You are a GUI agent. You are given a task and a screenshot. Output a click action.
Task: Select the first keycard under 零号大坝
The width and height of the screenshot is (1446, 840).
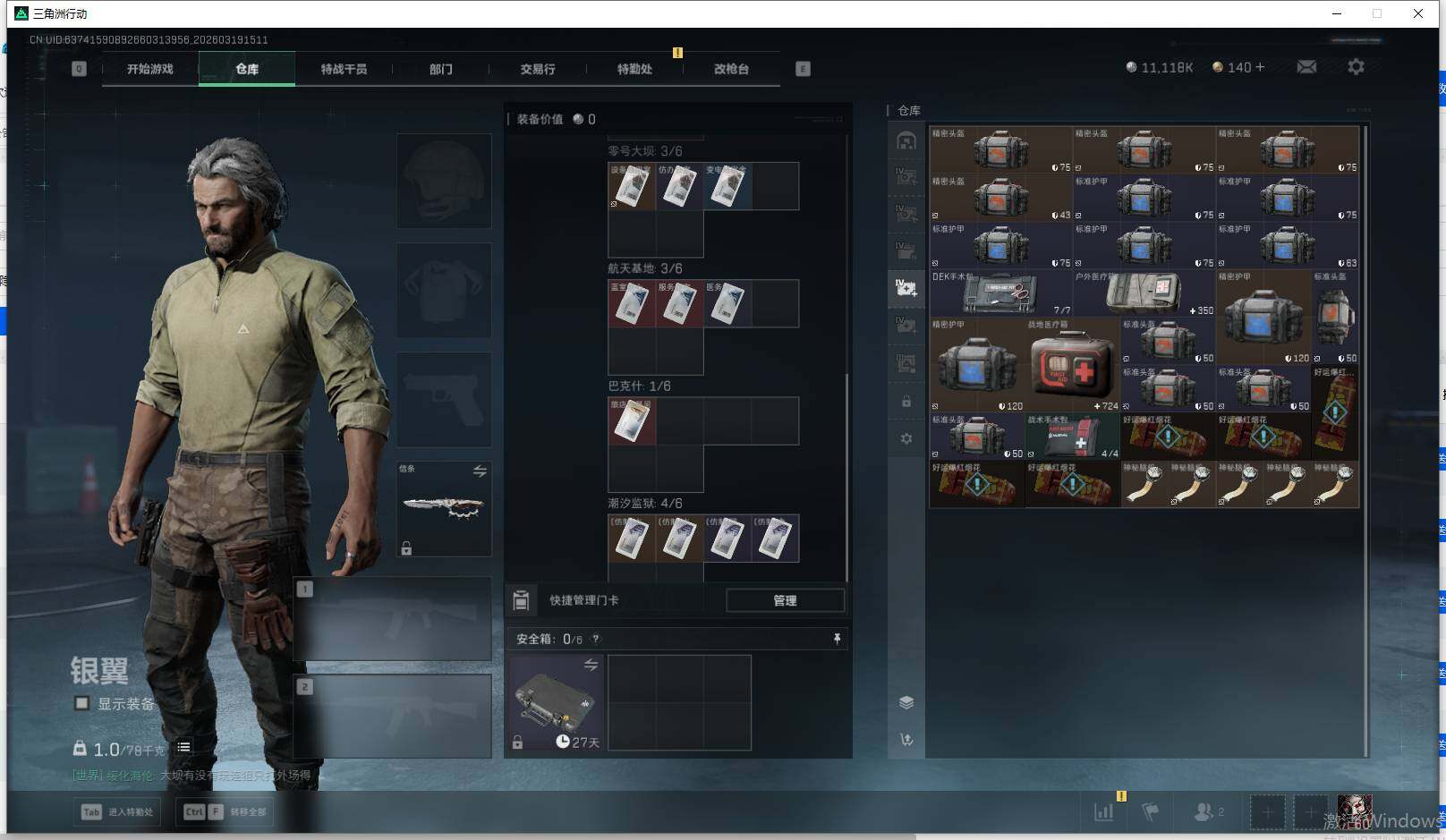[x=632, y=186]
